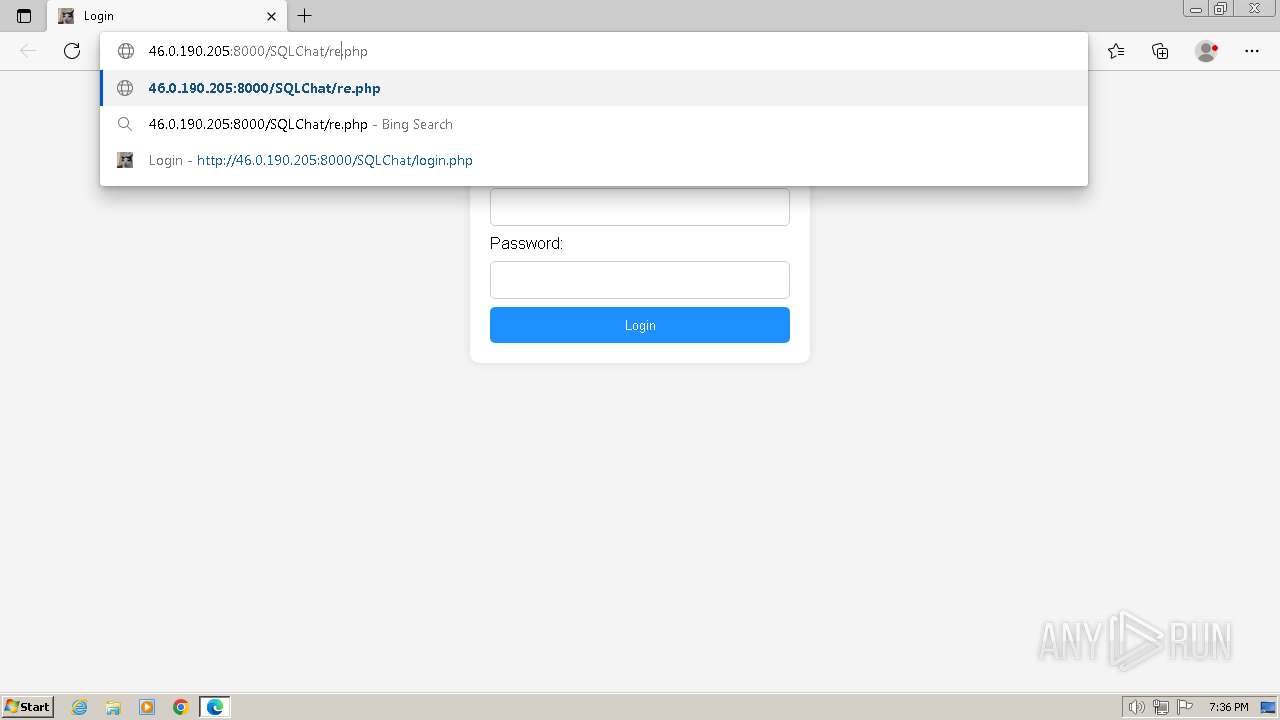The image size is (1280, 720).
Task: Launch Windows Media Player from taskbar
Action: [x=147, y=707]
